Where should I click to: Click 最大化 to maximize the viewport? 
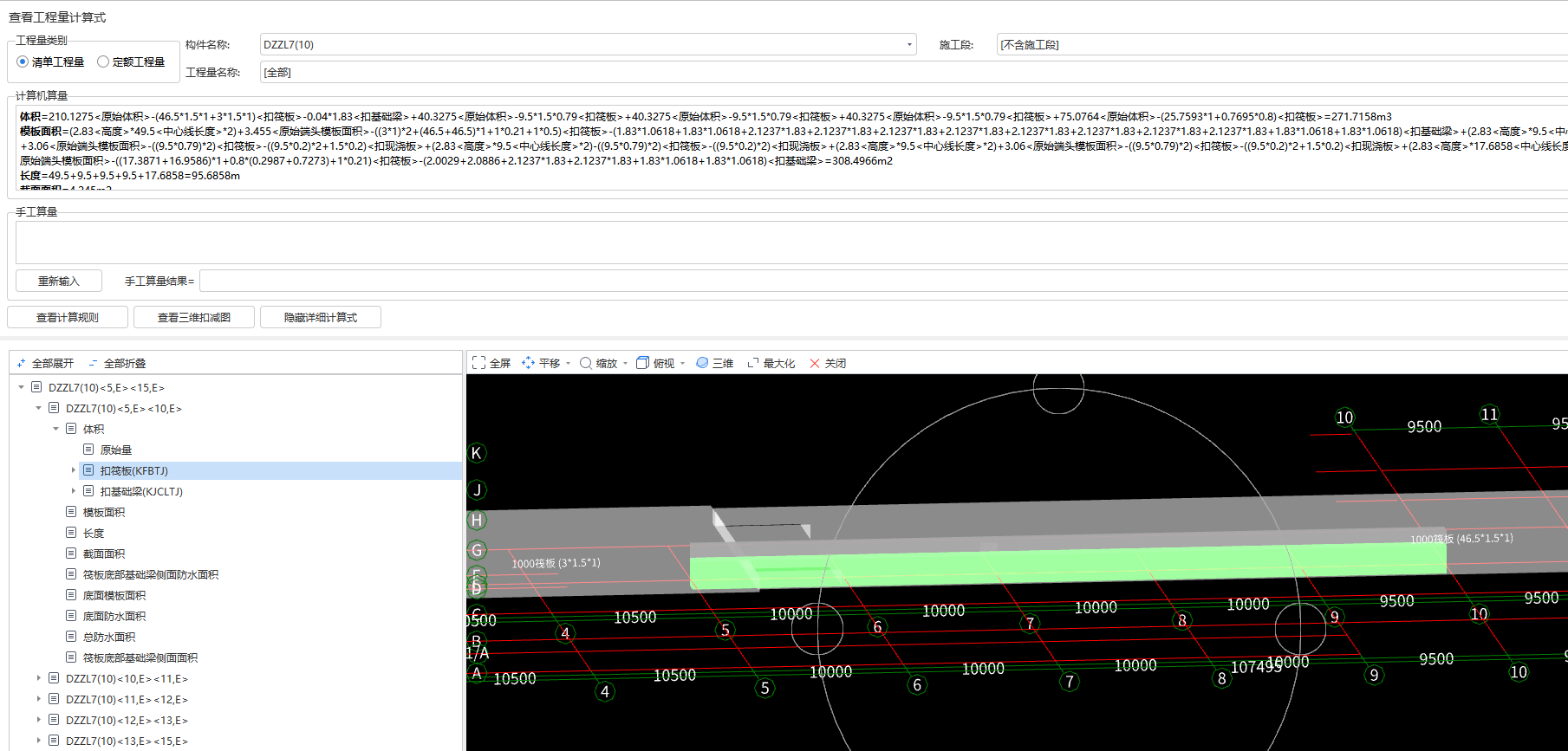tap(771, 363)
